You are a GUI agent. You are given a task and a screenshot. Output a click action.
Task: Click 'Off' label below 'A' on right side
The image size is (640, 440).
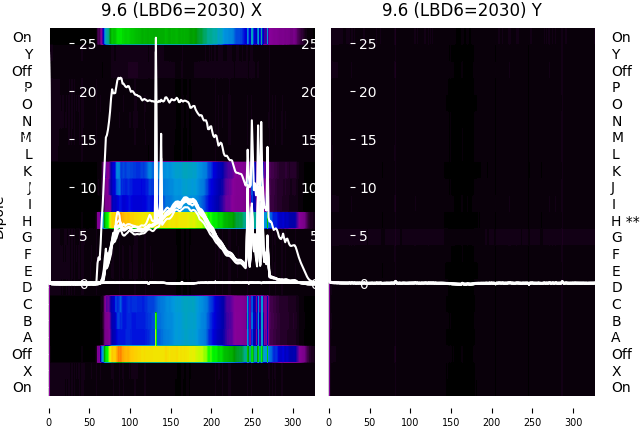point(622,354)
